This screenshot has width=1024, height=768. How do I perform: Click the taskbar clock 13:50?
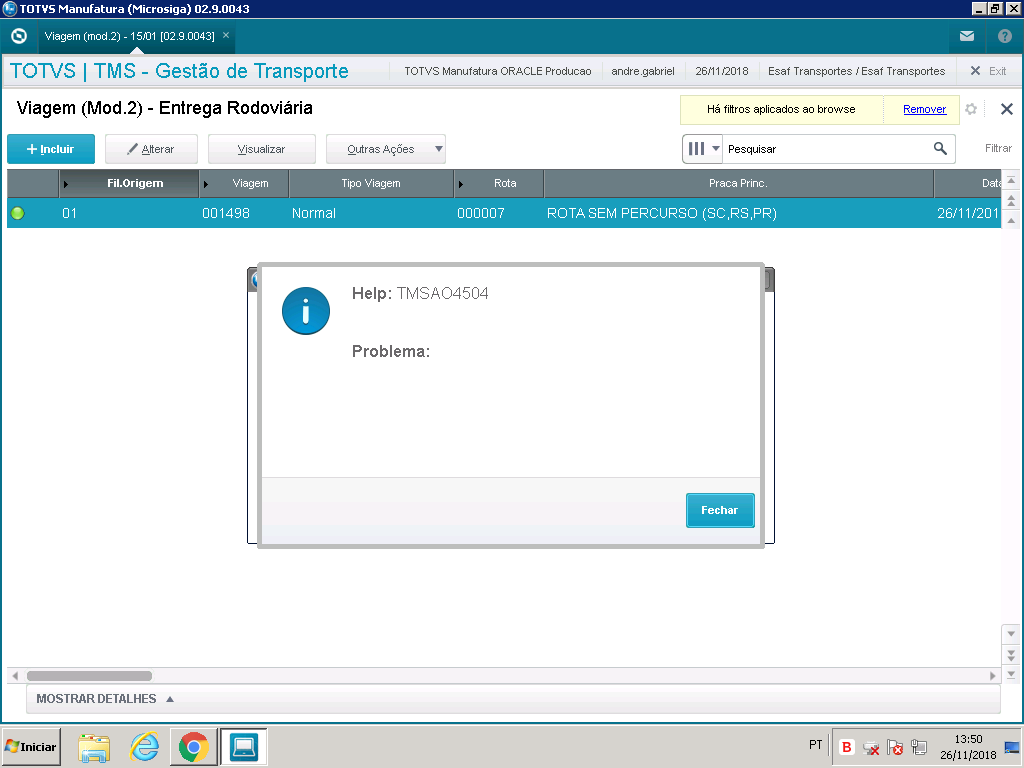click(968, 739)
